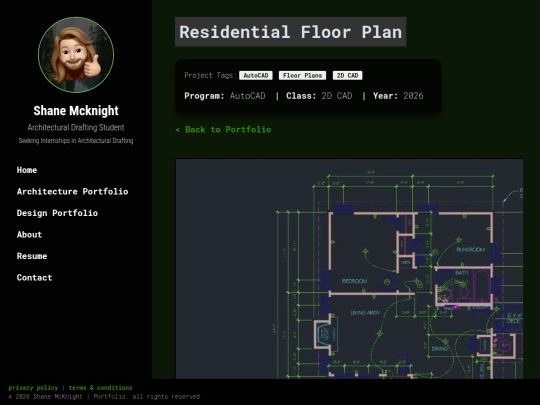Open the Home page link

(27, 170)
